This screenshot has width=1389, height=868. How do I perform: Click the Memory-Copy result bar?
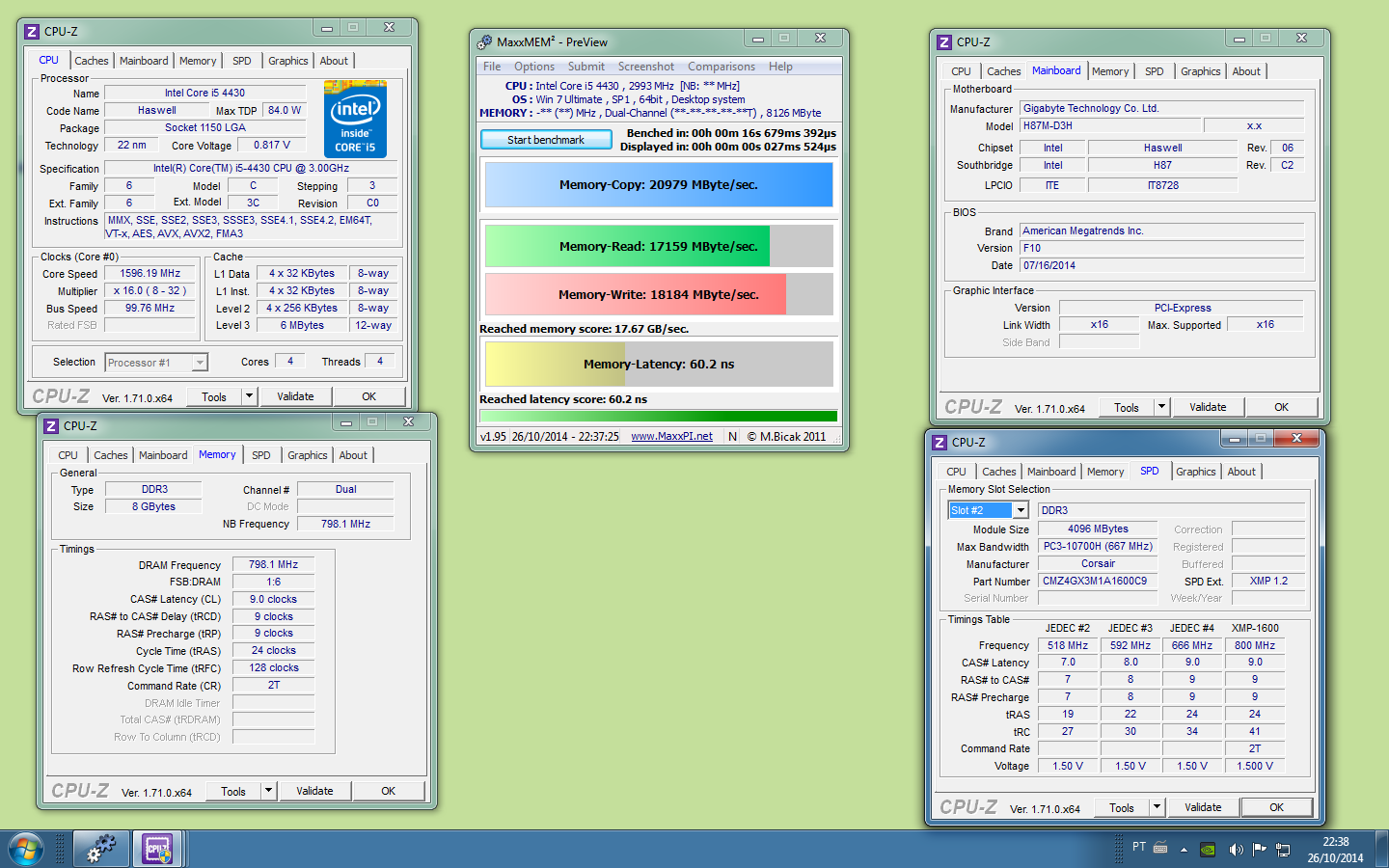659,184
